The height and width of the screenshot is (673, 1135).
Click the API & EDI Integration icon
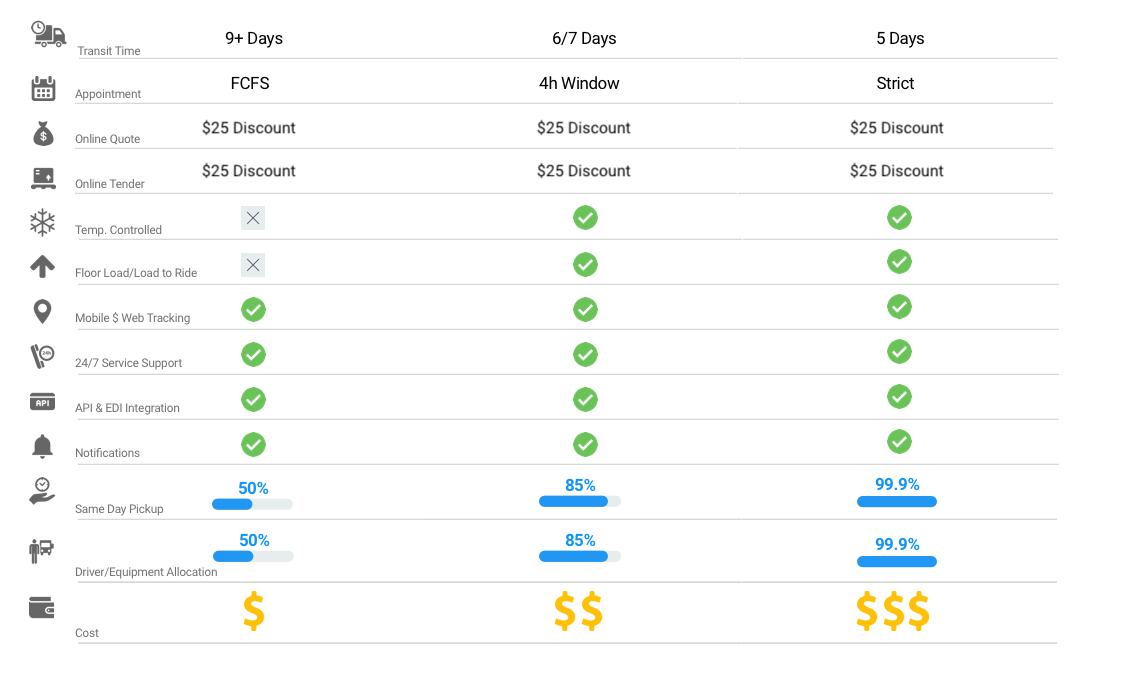43,402
